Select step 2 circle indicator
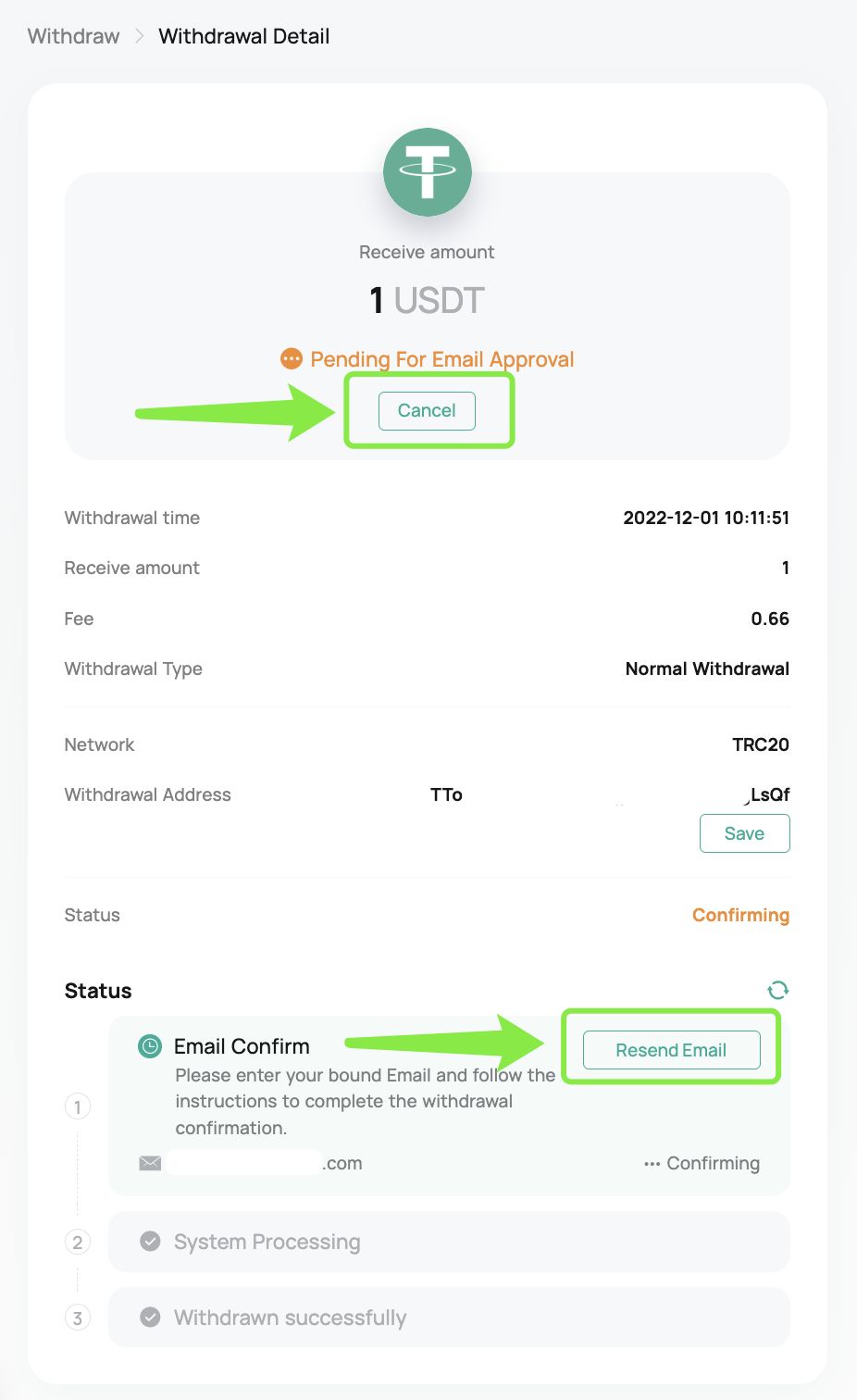The width and height of the screenshot is (857, 1400). [x=78, y=1243]
